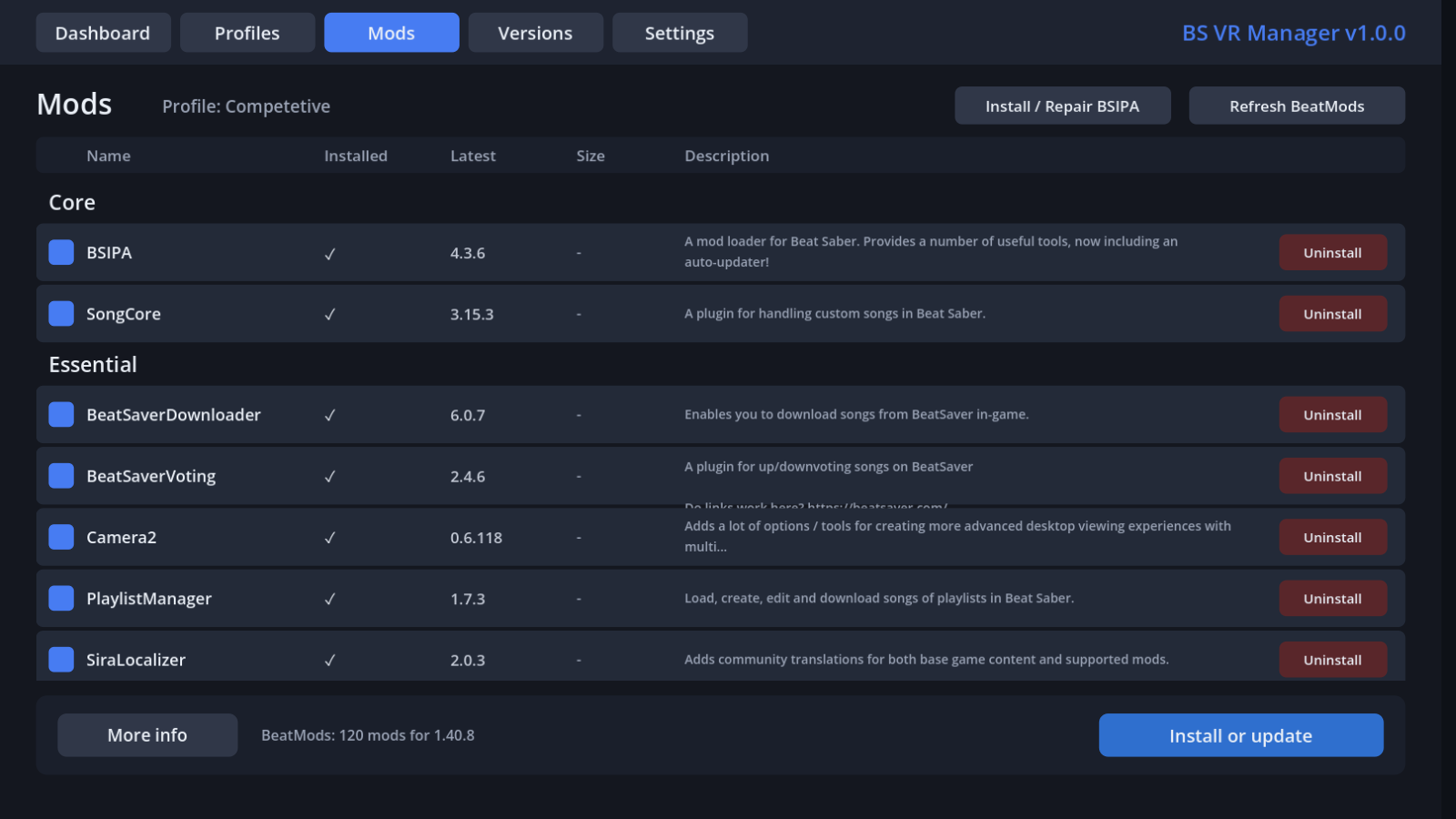Click Install or update button

pyautogui.click(x=1240, y=734)
